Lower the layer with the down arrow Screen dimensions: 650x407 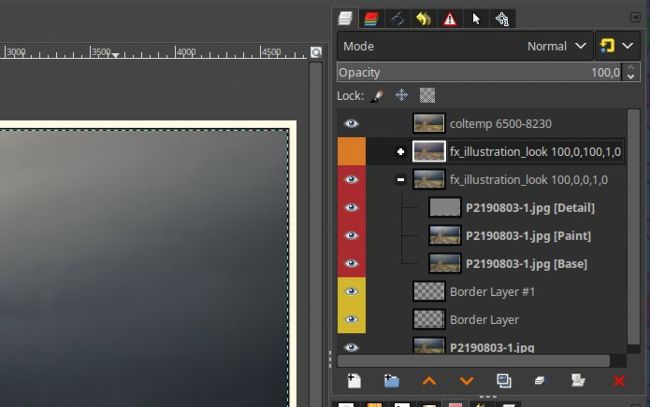[466, 381]
